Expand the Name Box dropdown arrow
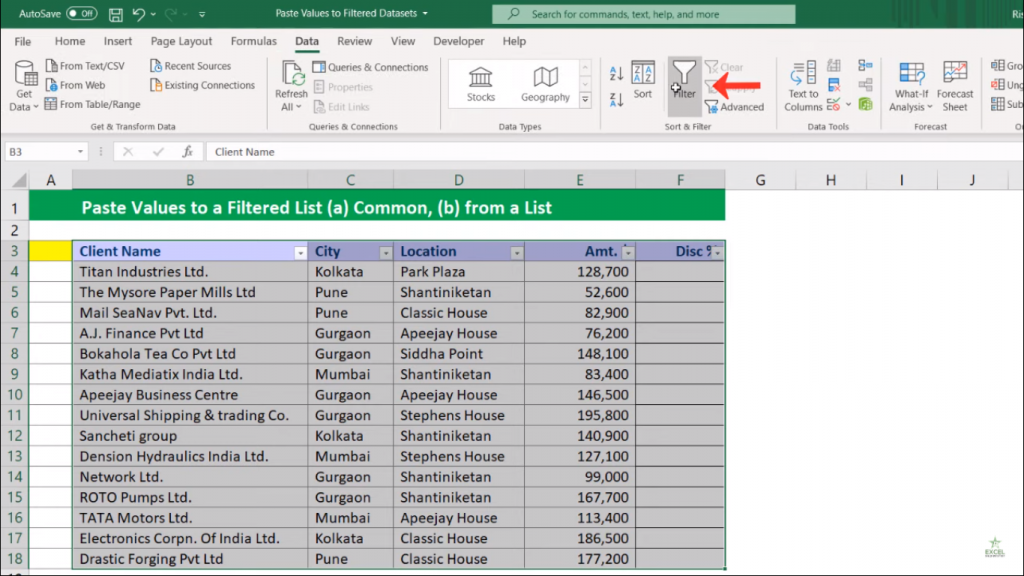The image size is (1024, 576). pos(81,152)
